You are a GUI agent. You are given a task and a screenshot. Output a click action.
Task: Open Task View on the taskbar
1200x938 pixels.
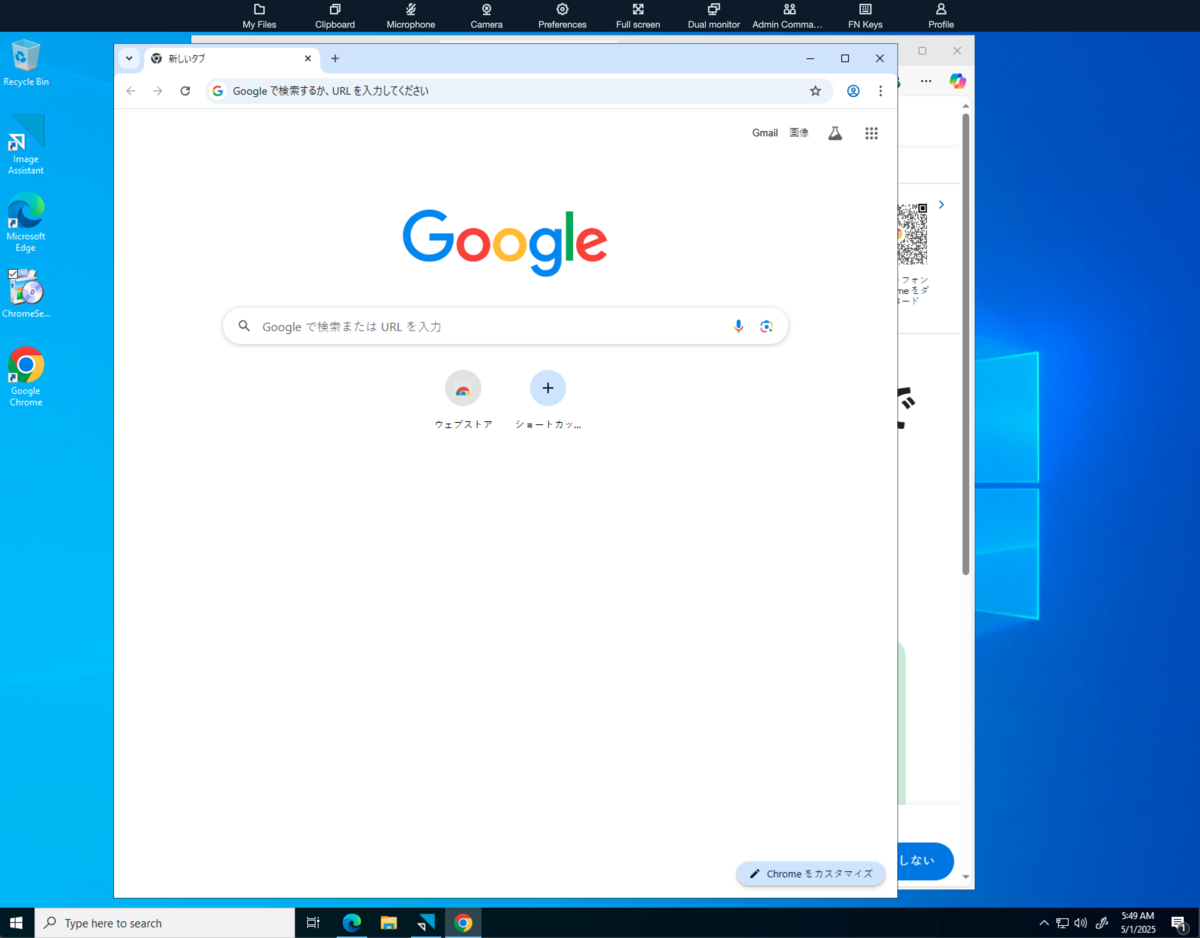(x=313, y=923)
